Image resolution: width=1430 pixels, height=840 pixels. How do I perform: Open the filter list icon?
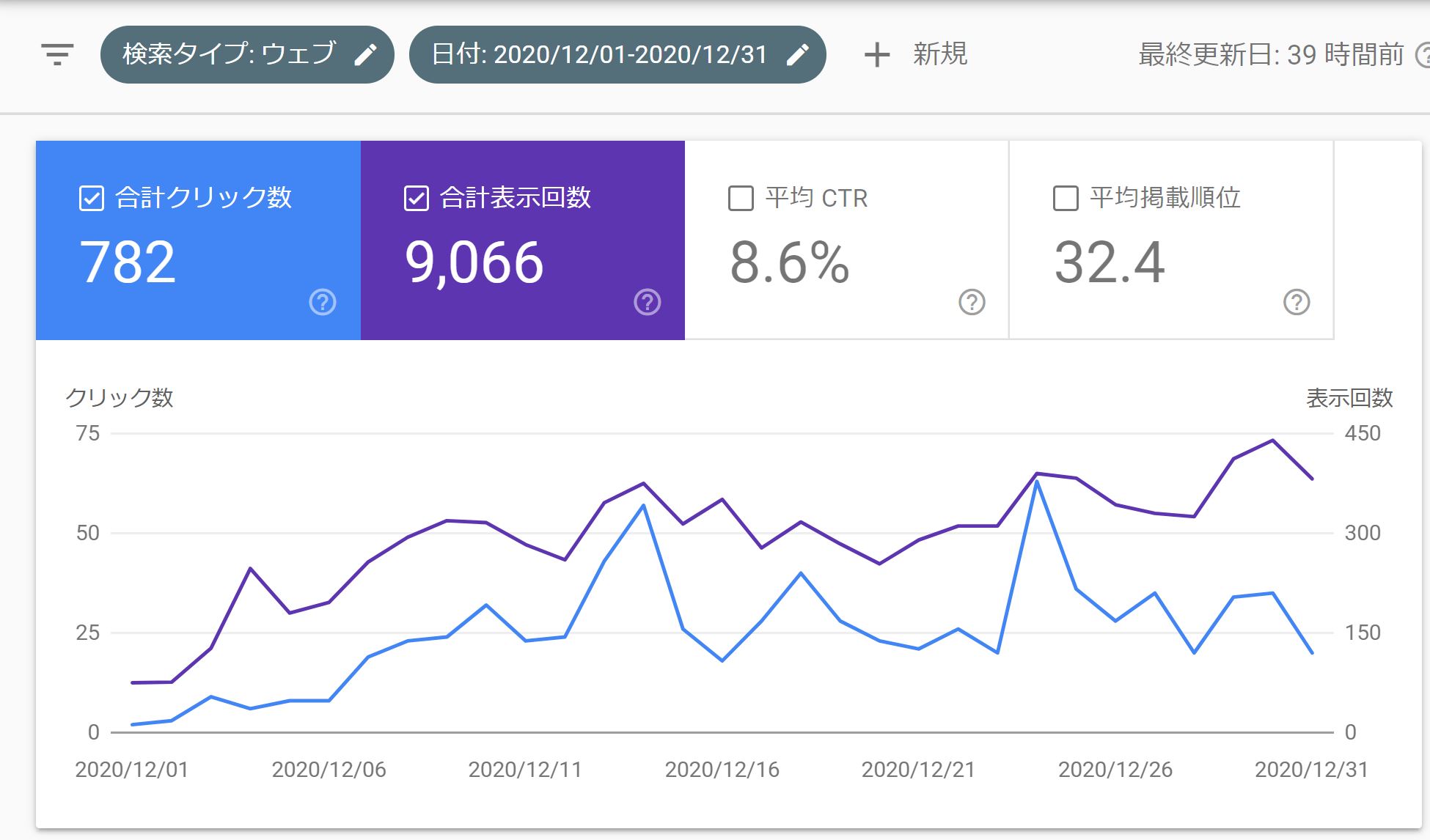click(57, 54)
